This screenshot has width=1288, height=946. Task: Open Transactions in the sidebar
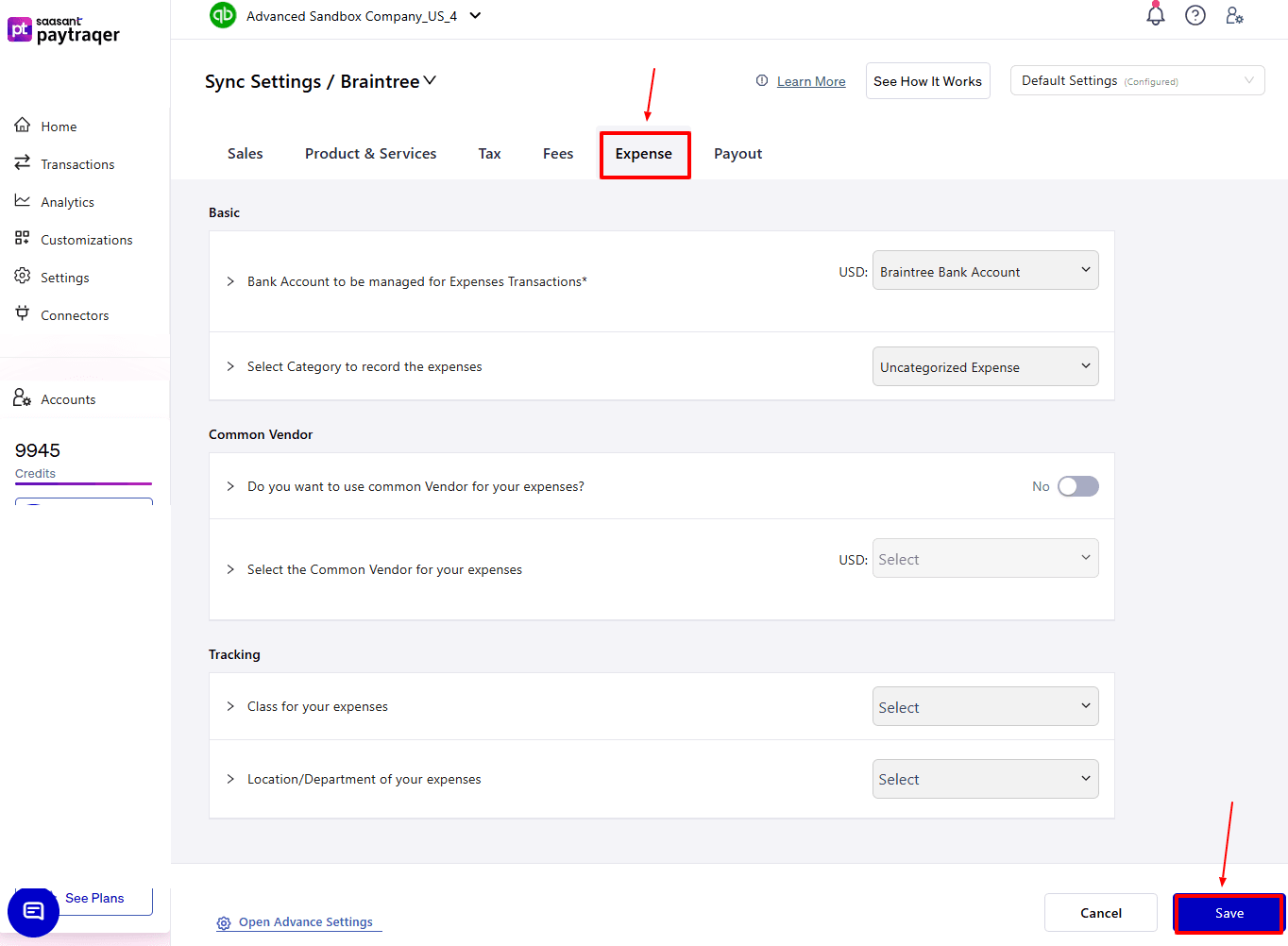pyautogui.click(x=77, y=164)
